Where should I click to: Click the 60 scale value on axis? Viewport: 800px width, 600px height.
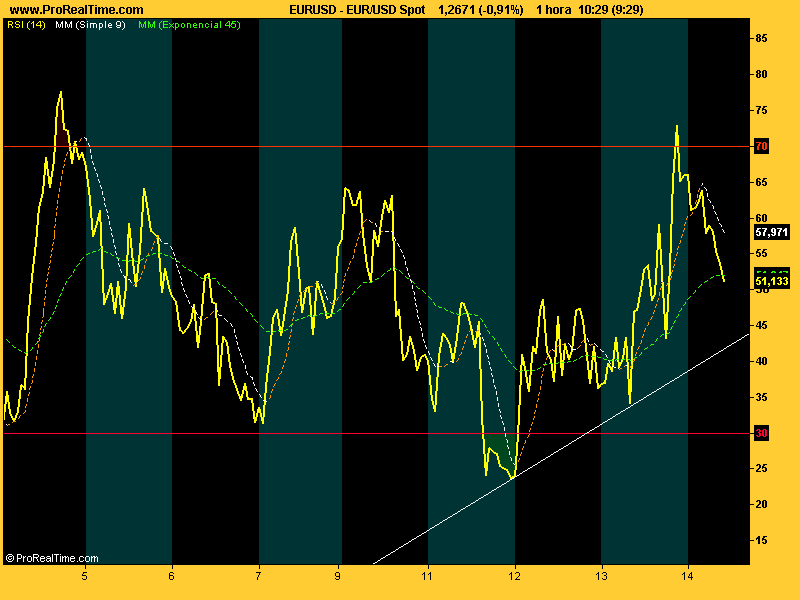click(x=761, y=218)
